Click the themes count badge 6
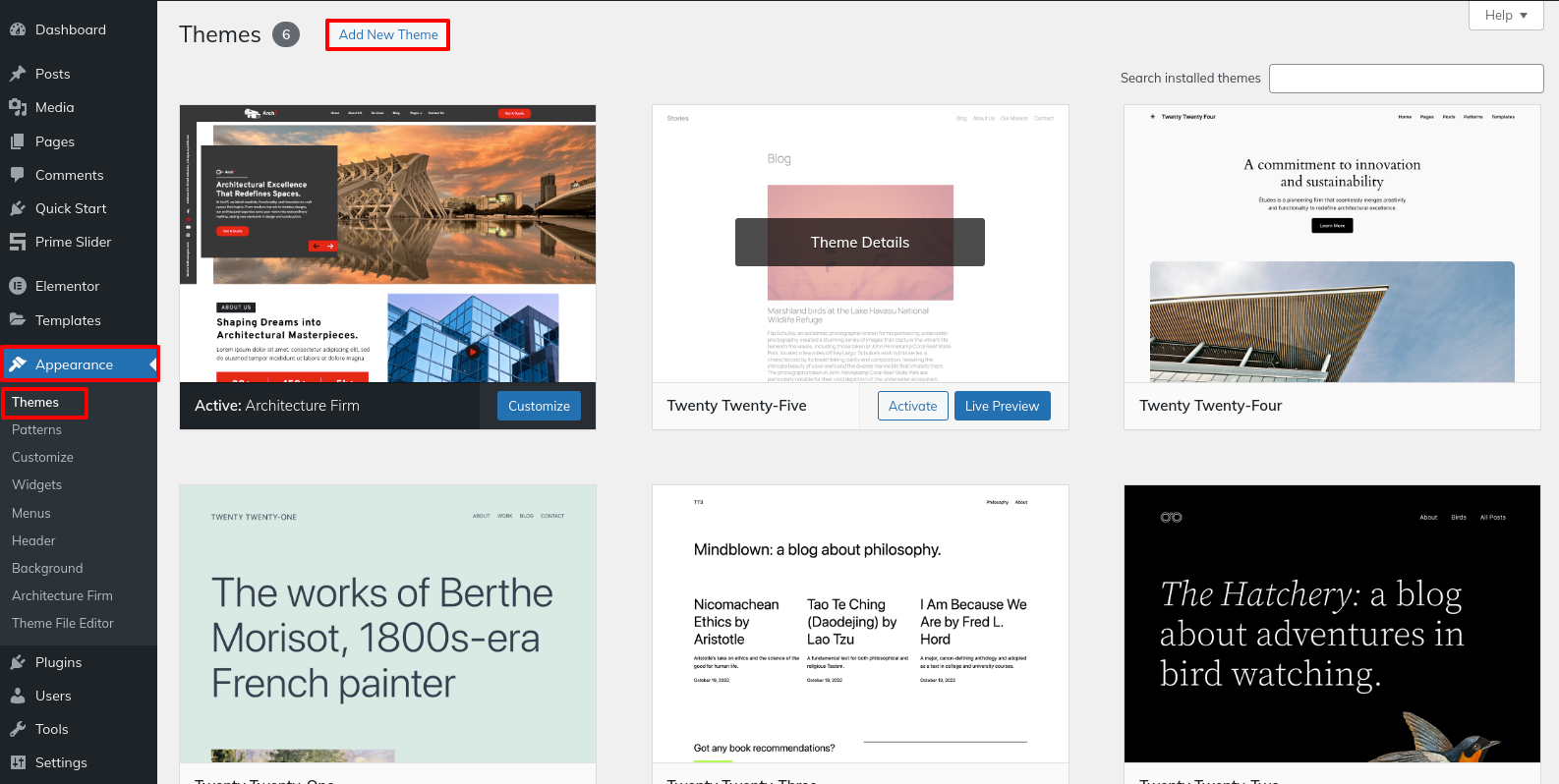 pyautogui.click(x=286, y=34)
